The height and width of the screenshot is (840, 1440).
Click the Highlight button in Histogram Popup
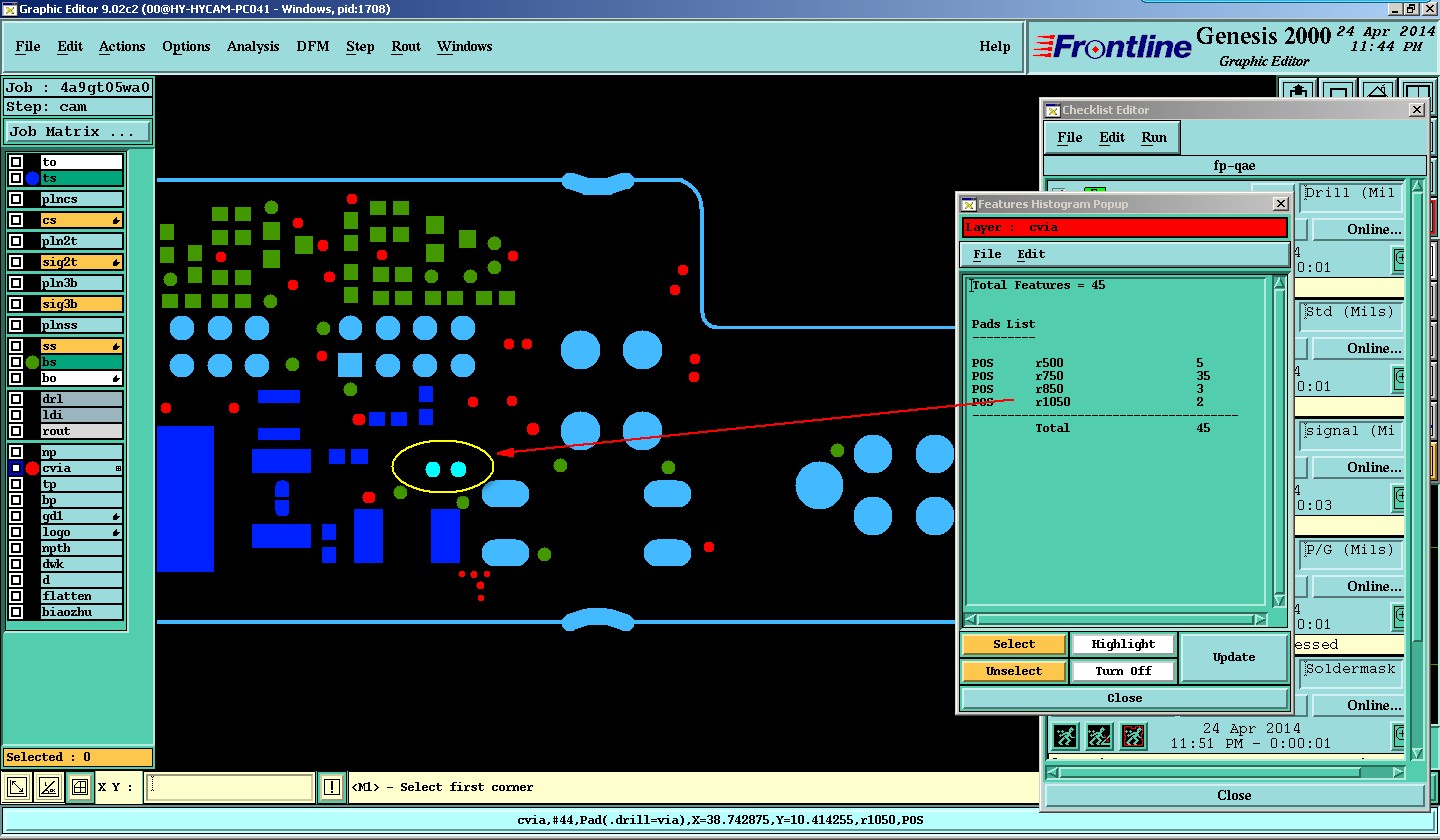coord(1123,644)
